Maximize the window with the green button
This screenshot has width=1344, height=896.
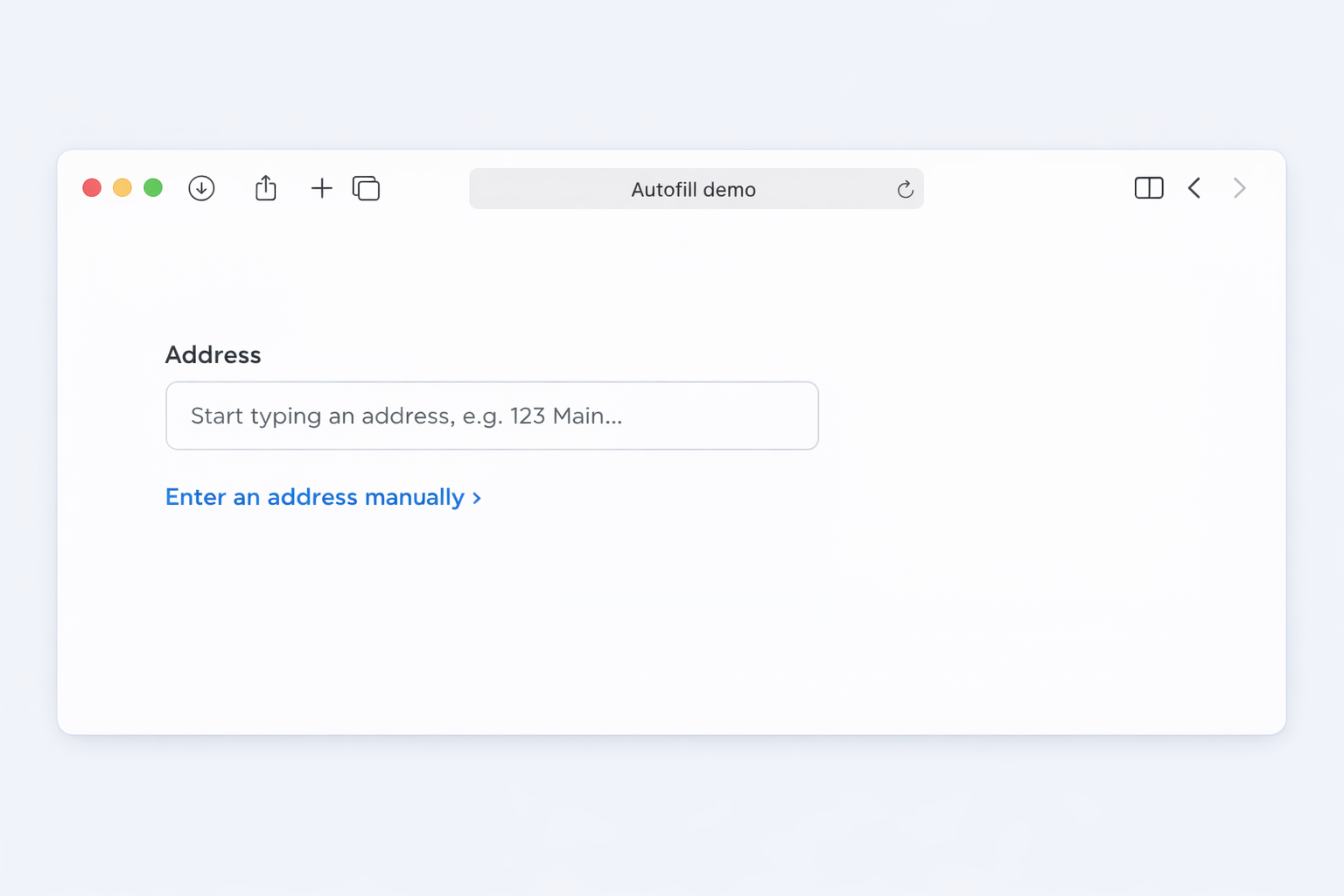pyautogui.click(x=153, y=188)
